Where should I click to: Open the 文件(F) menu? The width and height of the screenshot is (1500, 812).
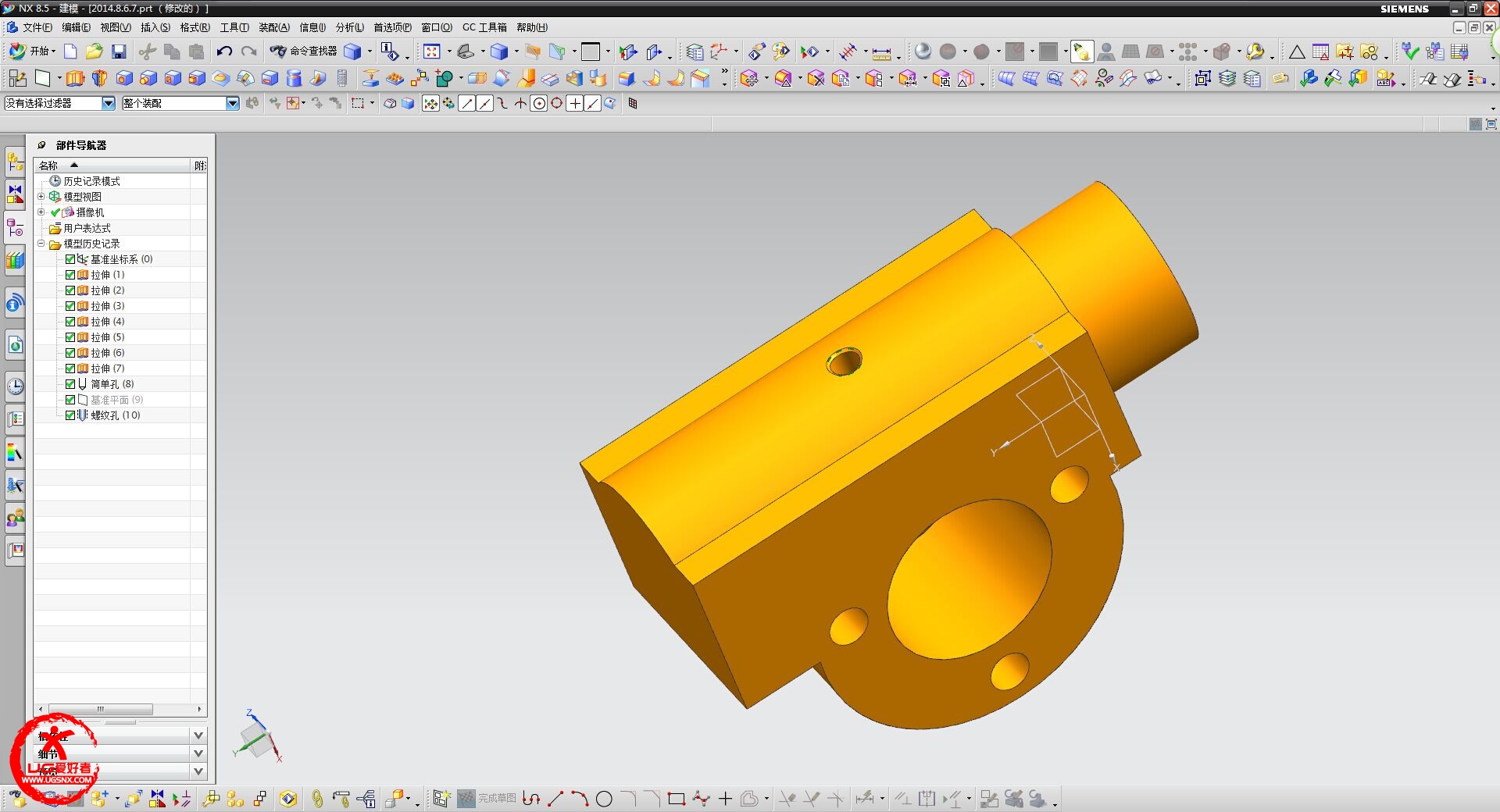(37, 27)
